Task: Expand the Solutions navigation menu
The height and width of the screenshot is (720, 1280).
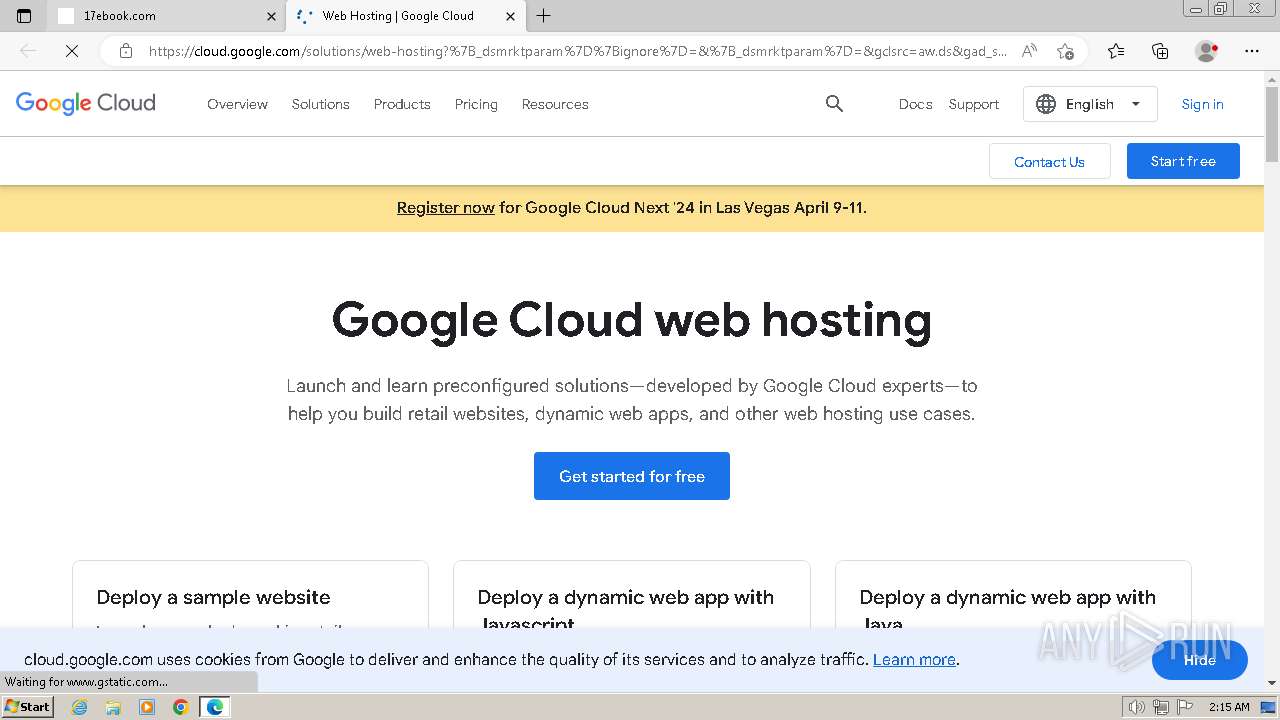Action: coord(320,104)
